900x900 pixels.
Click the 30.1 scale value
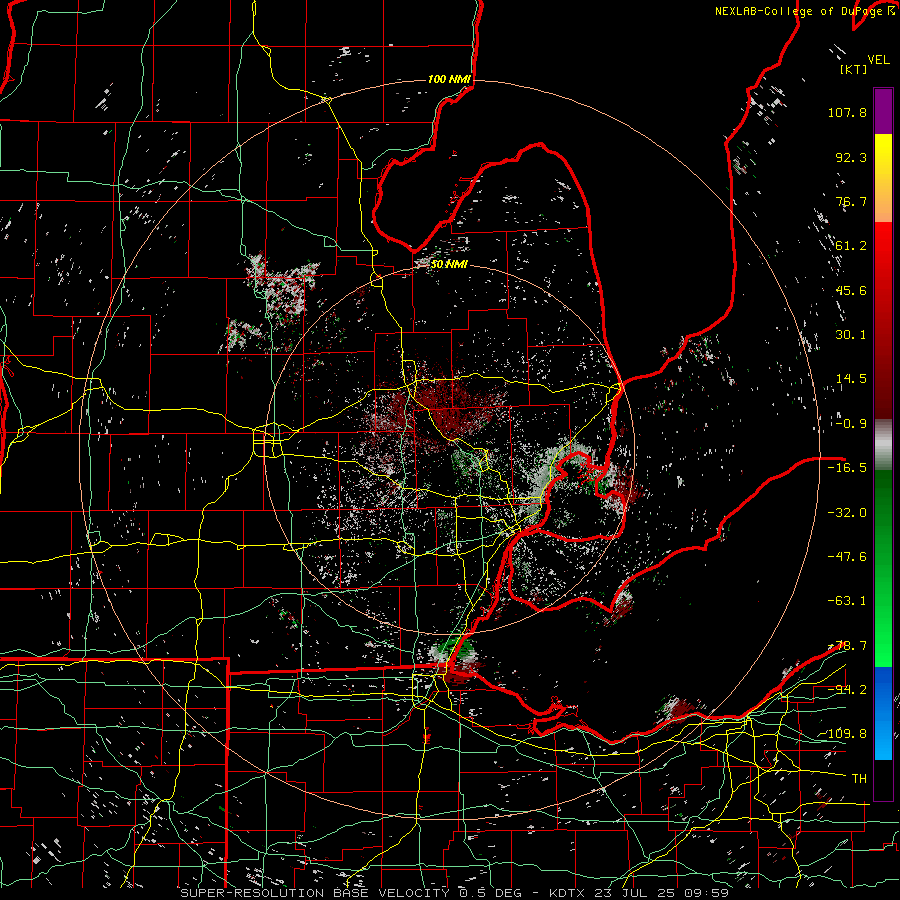(851, 335)
